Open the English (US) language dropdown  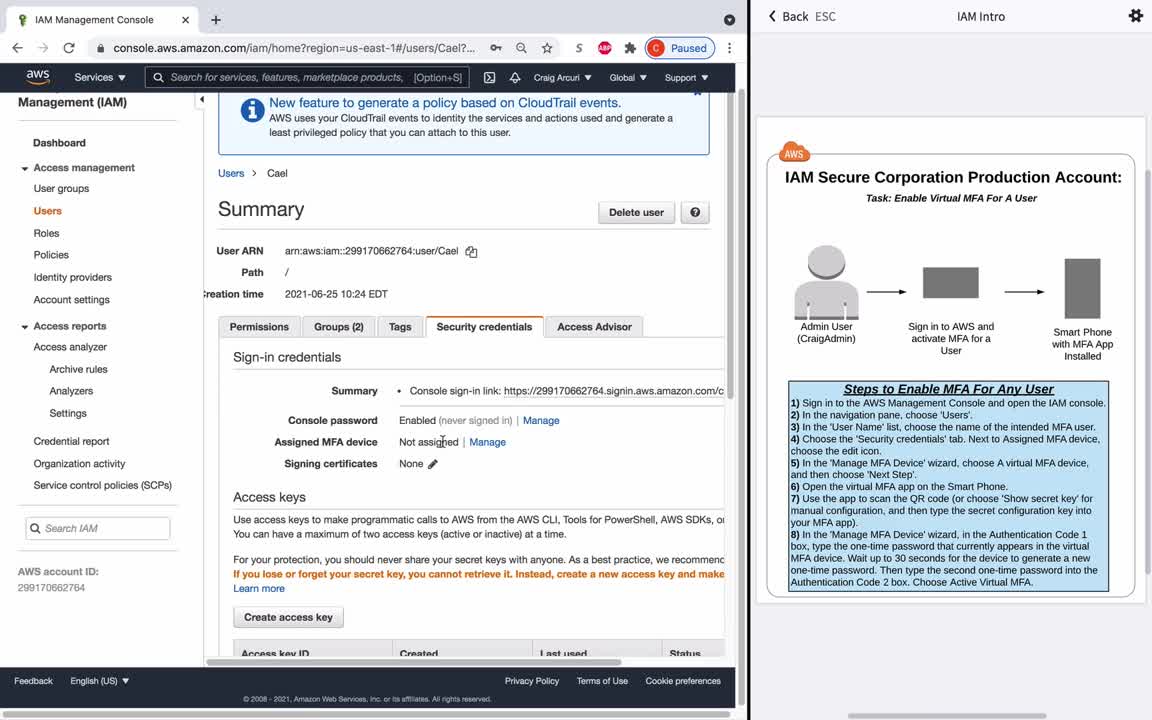tap(99, 681)
